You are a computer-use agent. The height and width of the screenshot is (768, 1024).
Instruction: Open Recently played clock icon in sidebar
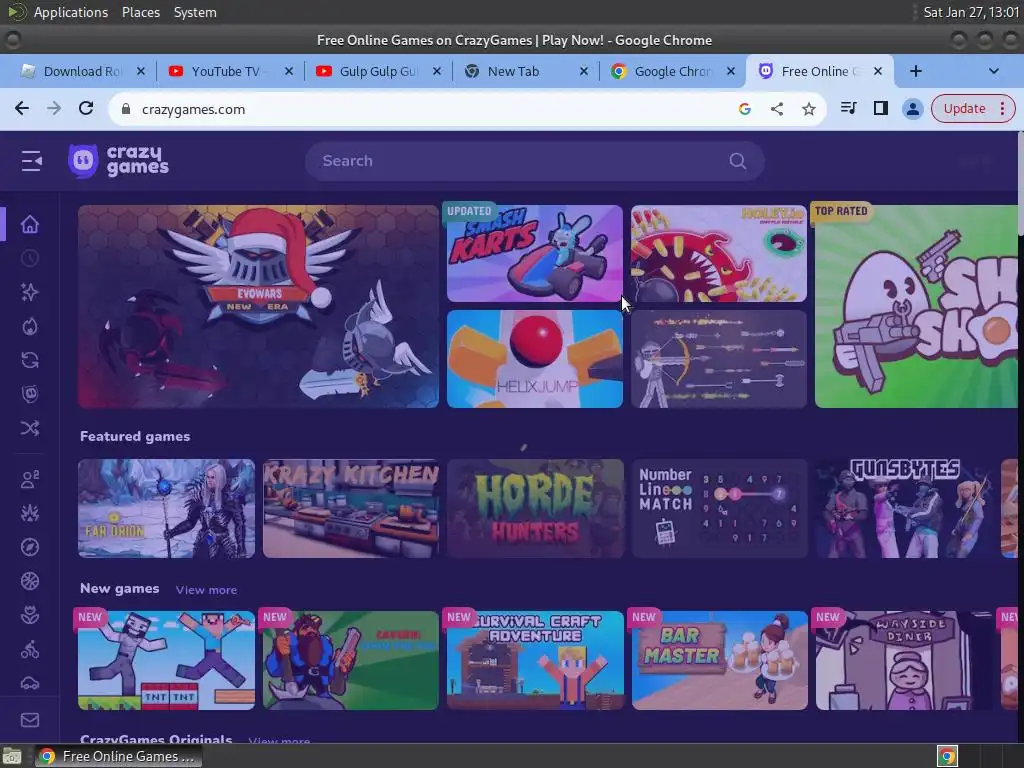click(29, 259)
